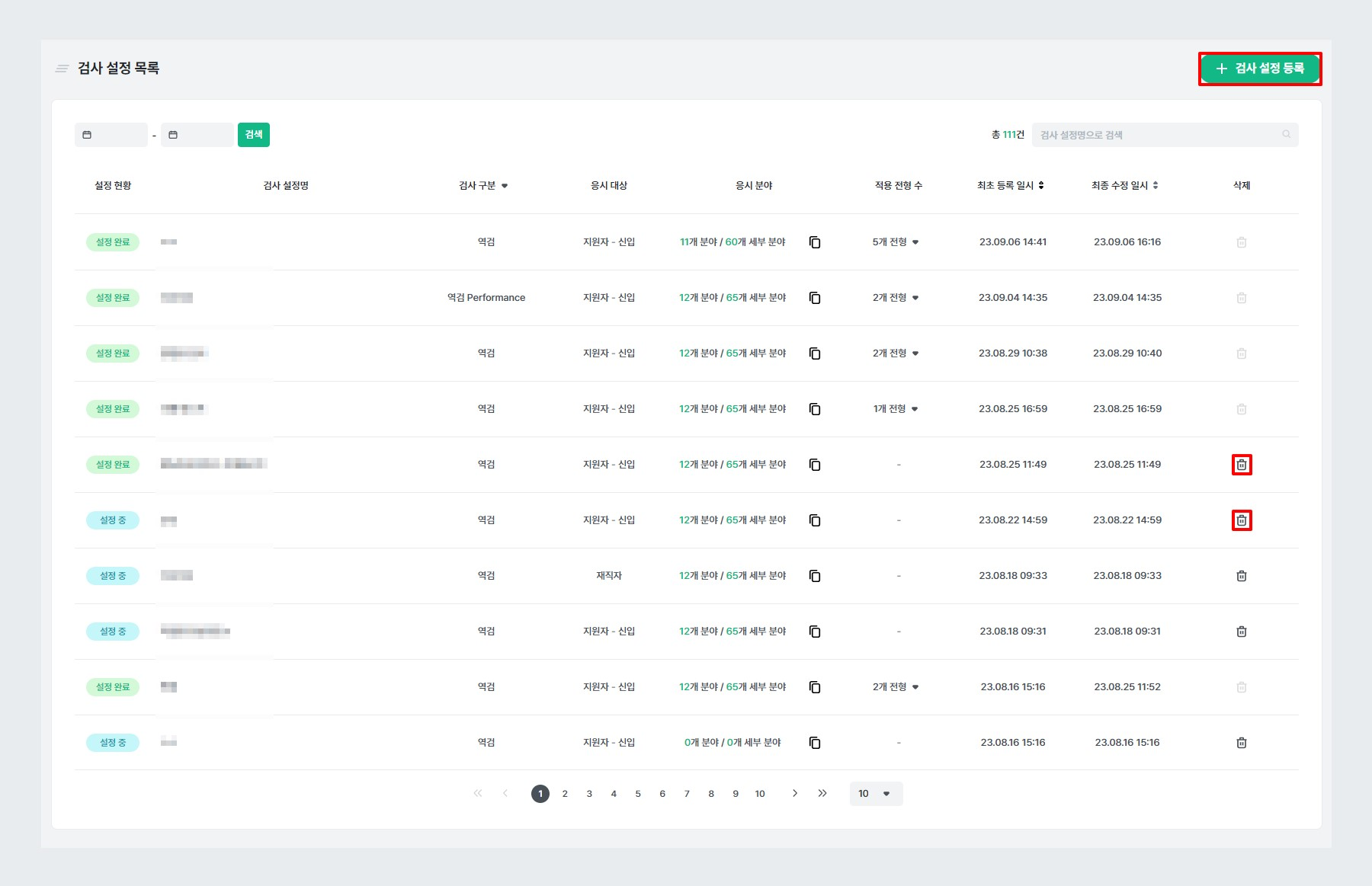The width and height of the screenshot is (1372, 886).
Task: Sort by 최초 등록 일시 column
Action: pos(1041,186)
